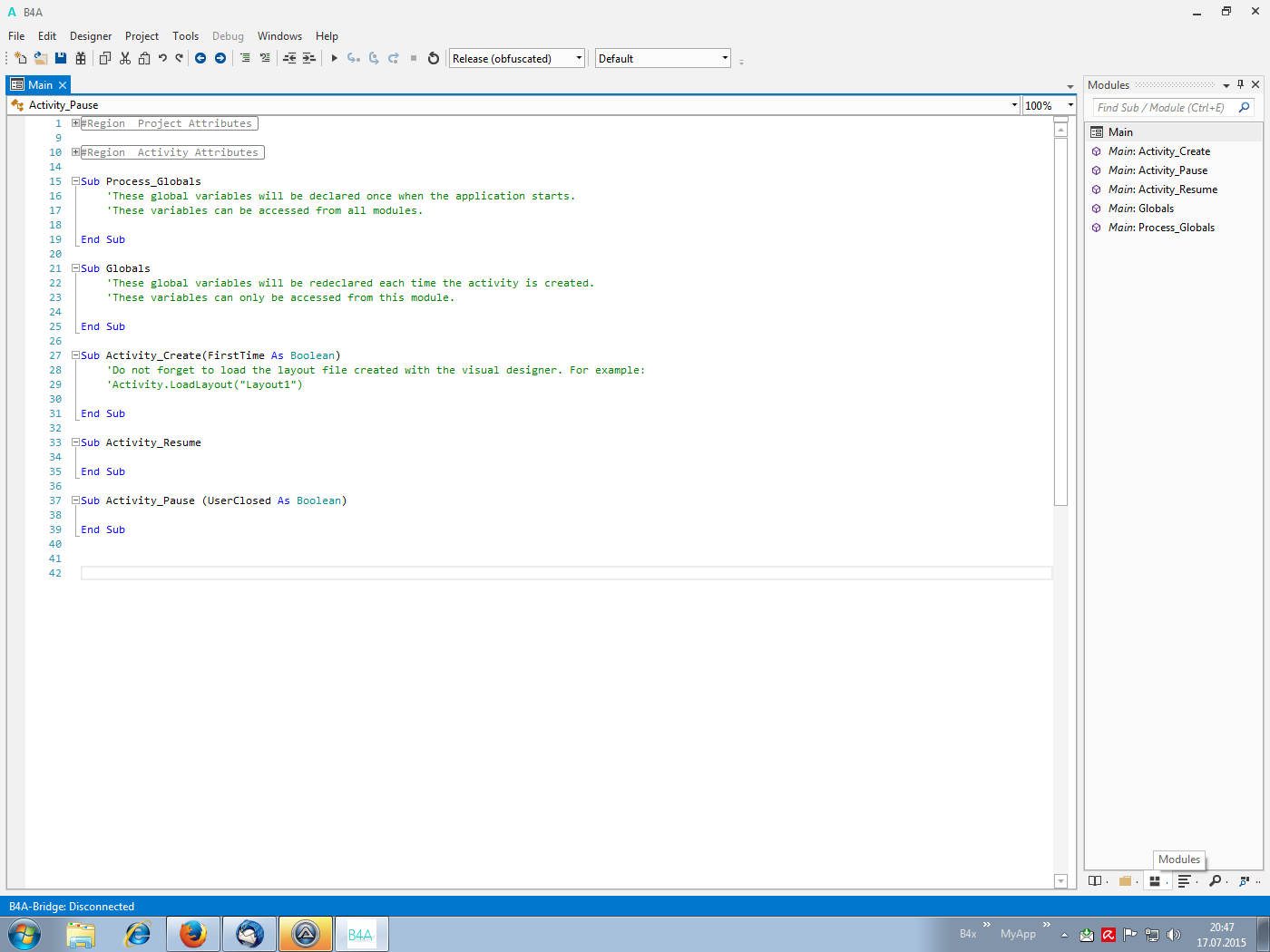1270x952 pixels.
Task: Click the Undo arrow in the toolbar
Action: click(x=162, y=58)
